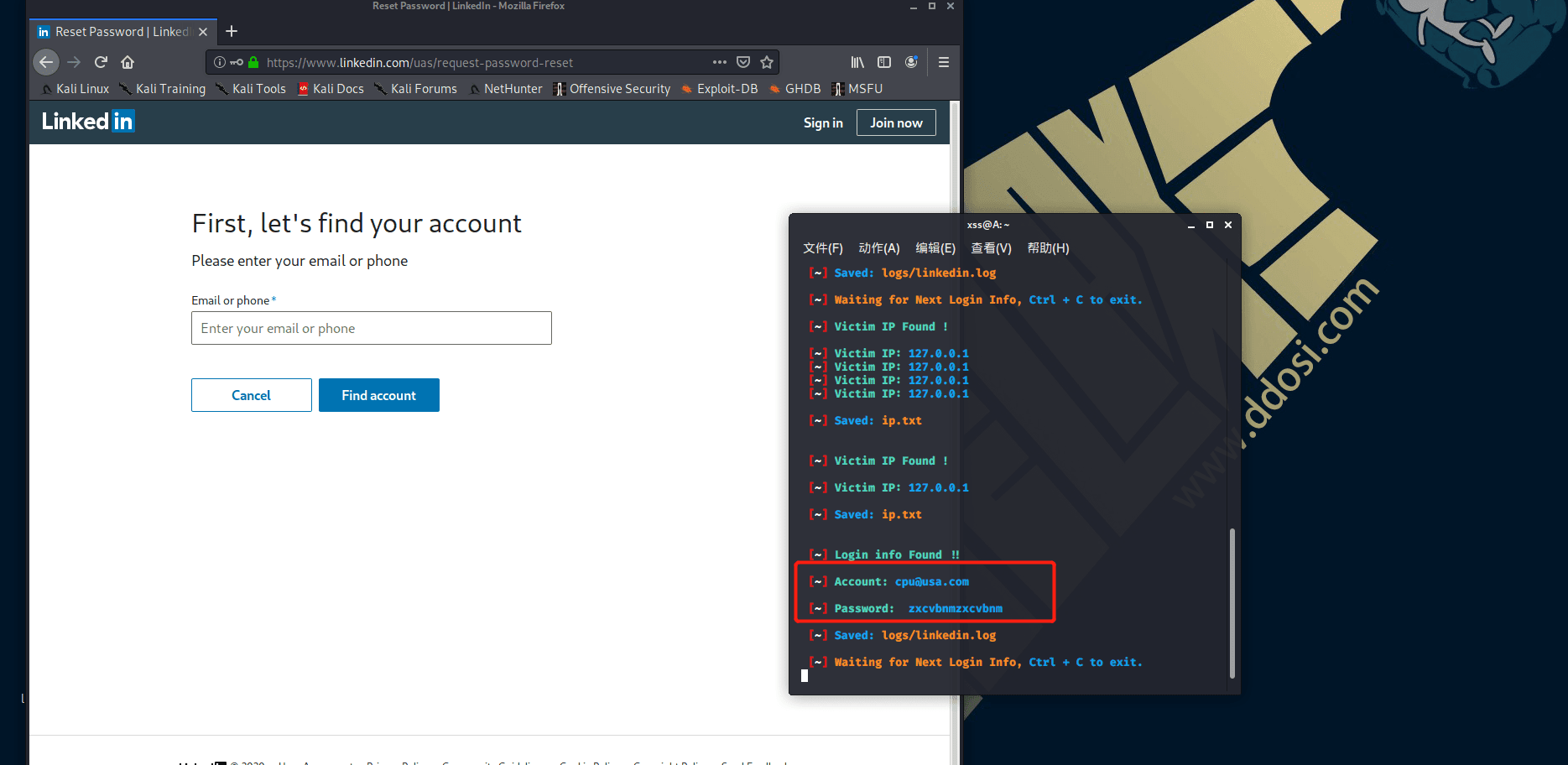1568x765 pixels.
Task: Reload the current page
Action: [x=101, y=62]
